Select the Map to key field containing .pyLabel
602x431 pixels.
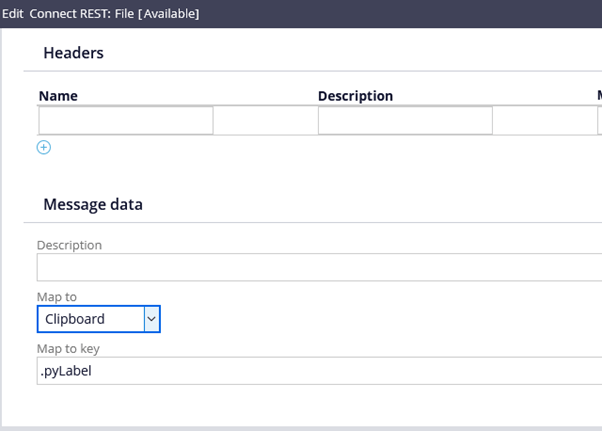pos(319,371)
